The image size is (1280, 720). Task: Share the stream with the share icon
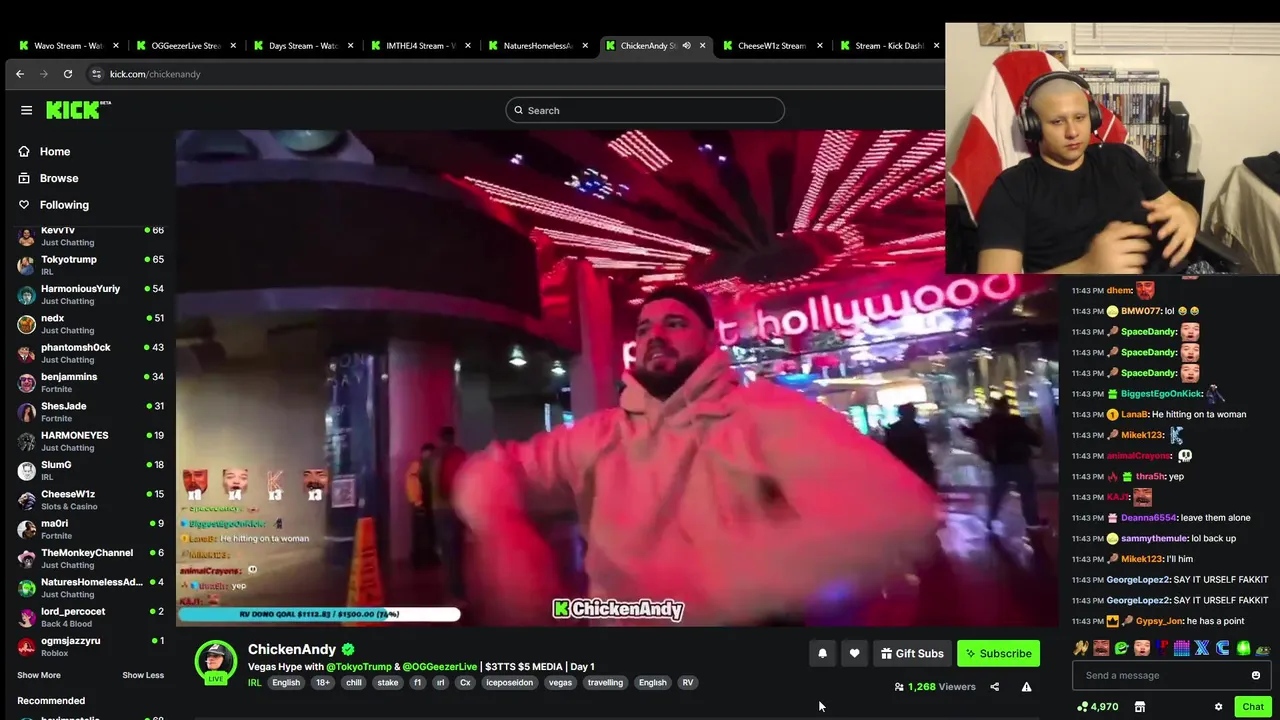(x=994, y=687)
